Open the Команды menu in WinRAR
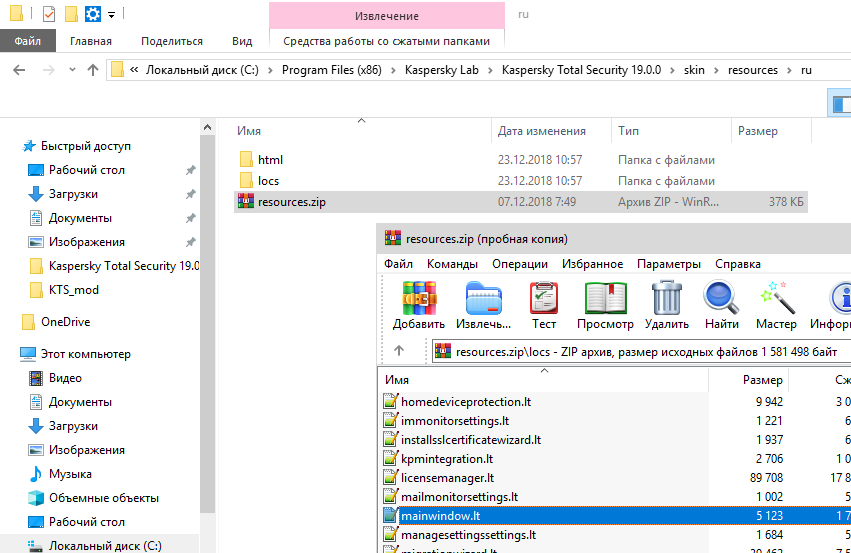The image size is (851, 553). point(452,264)
